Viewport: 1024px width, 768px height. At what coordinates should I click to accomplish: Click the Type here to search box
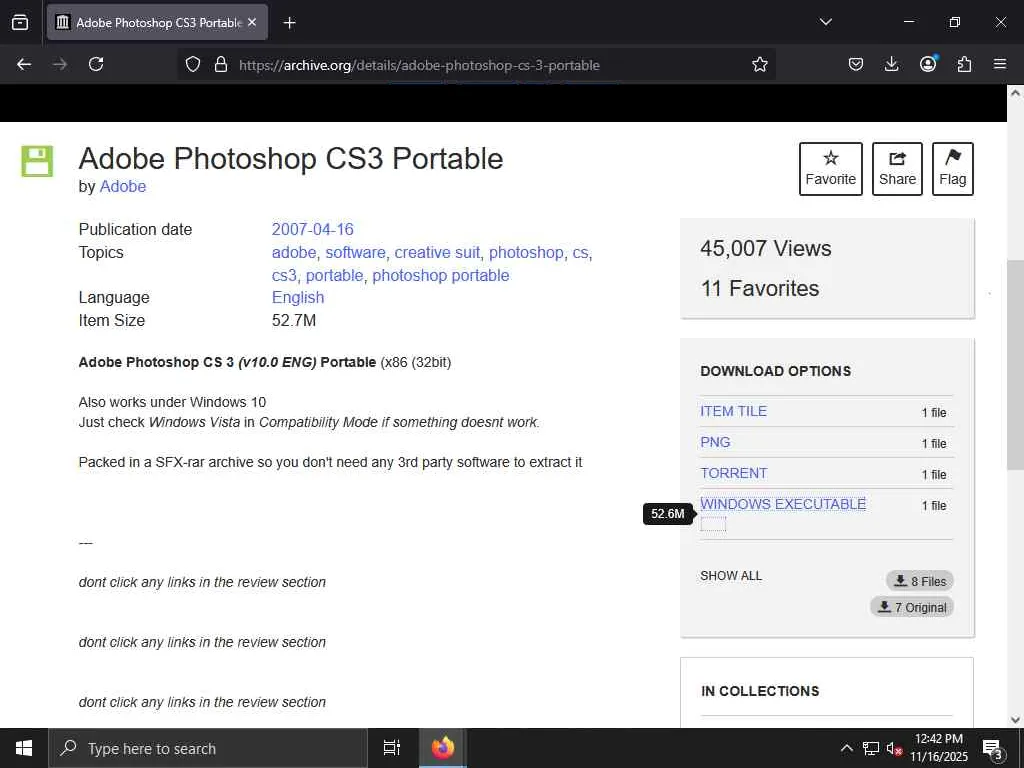[x=208, y=748]
